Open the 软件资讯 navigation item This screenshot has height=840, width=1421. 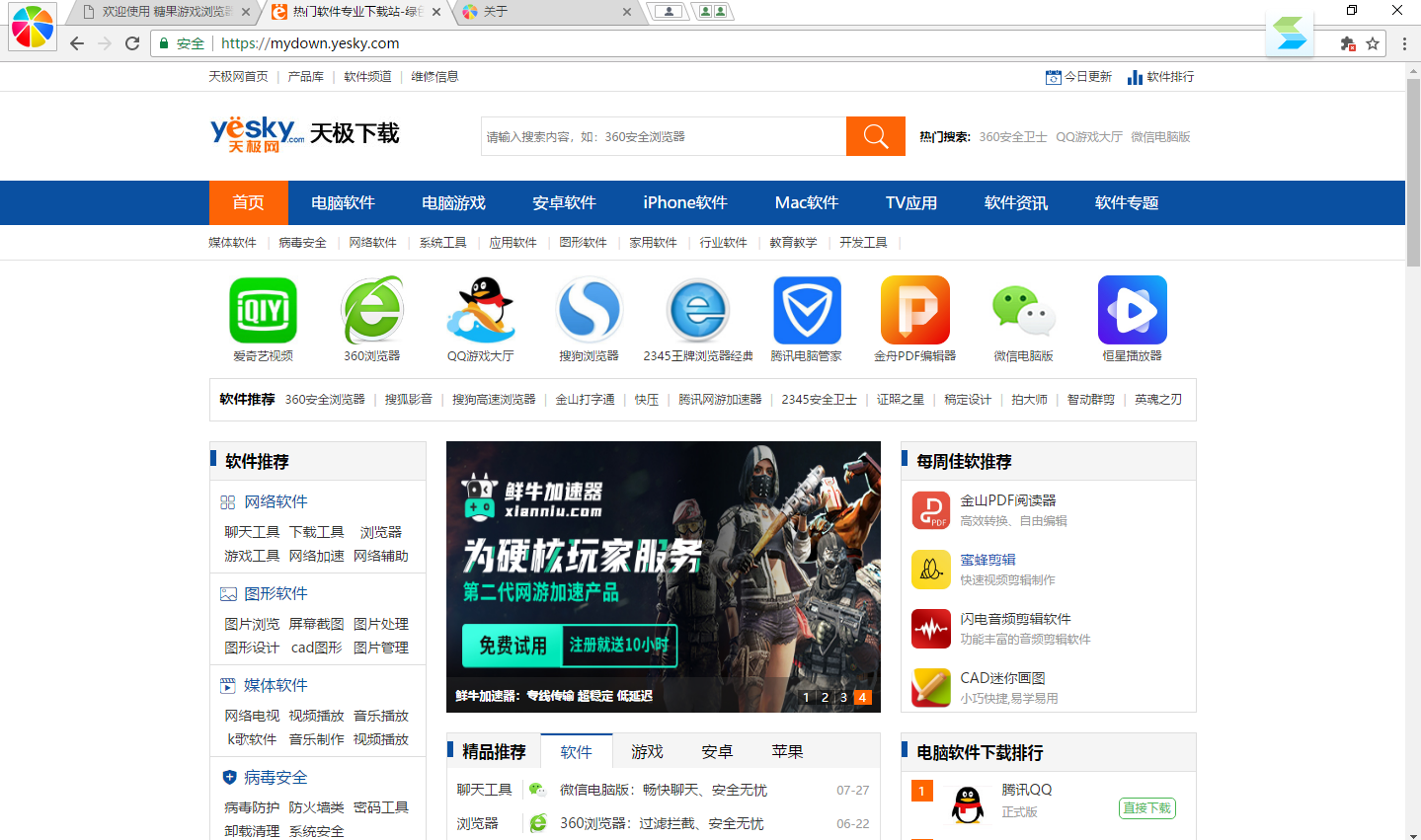point(1016,202)
